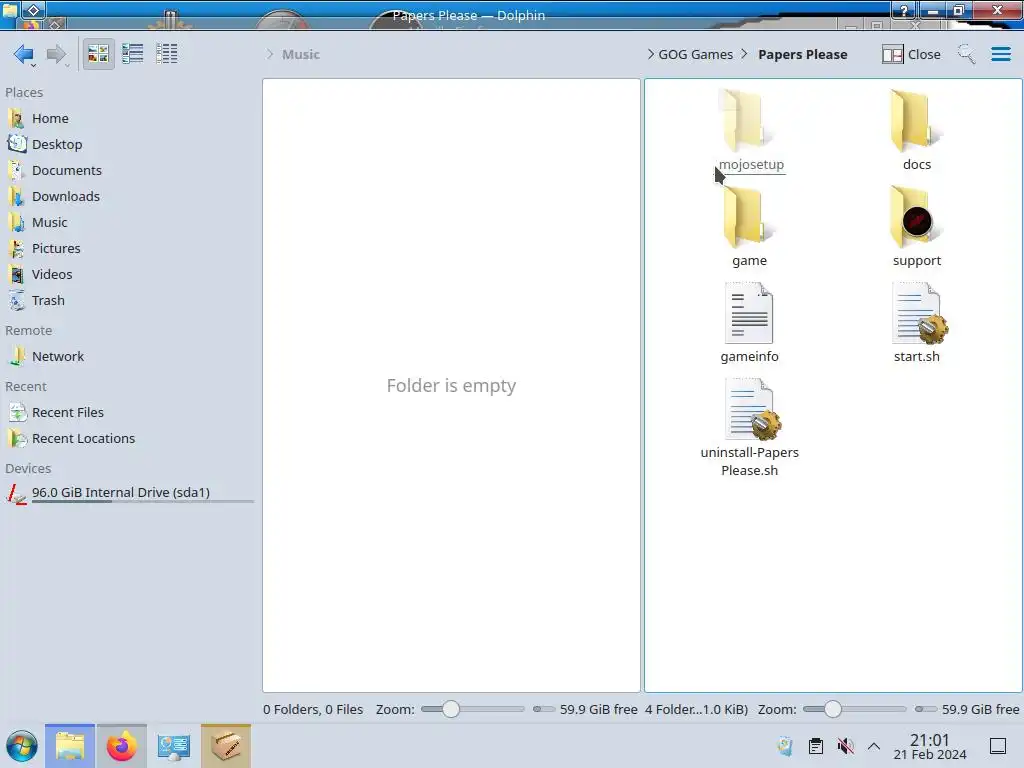Screen dimensions: 1024x768
Task: Open the system settings taskbar icon
Action: [174, 746]
